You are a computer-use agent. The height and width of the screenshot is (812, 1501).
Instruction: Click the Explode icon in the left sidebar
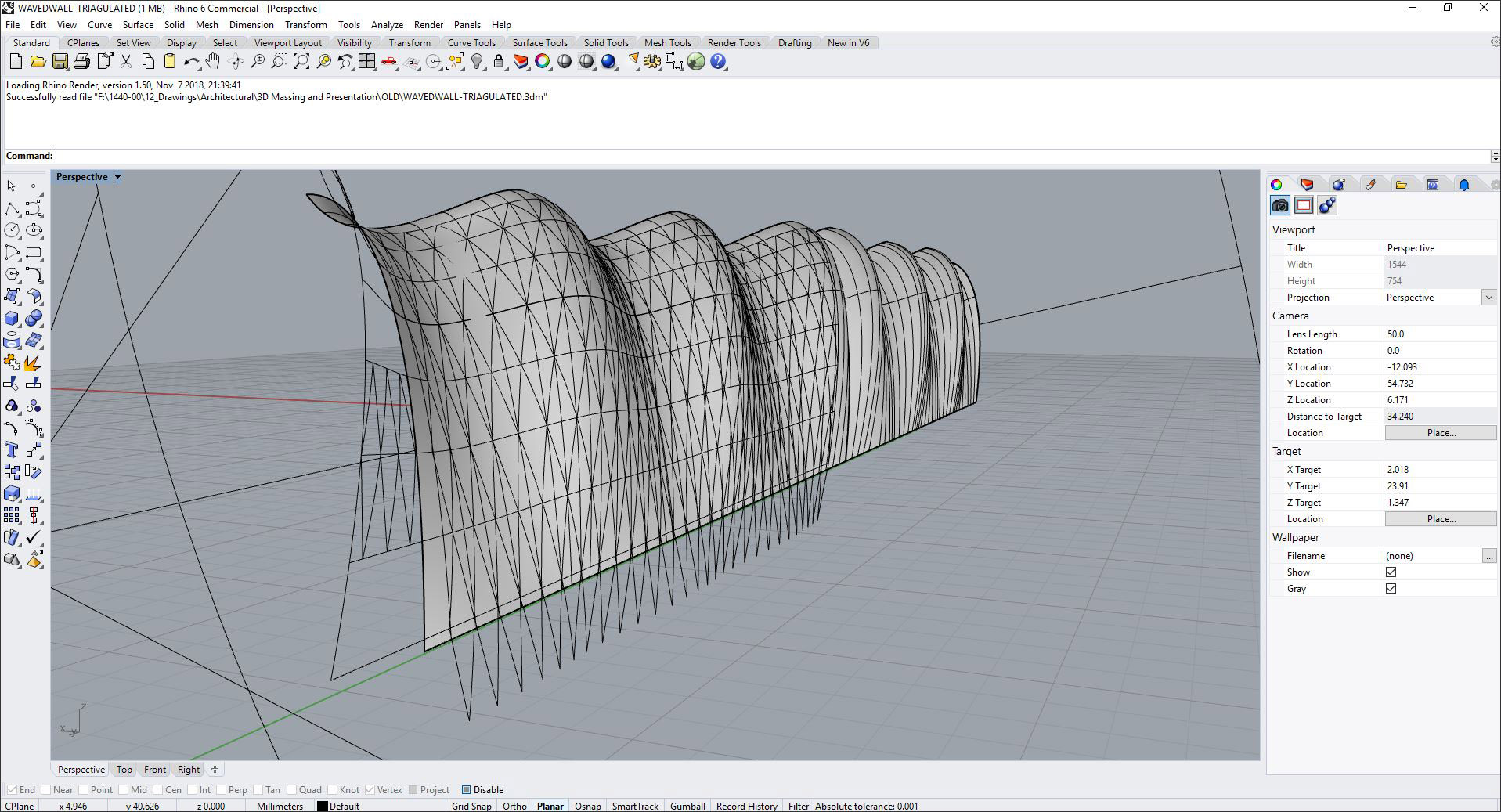click(34, 362)
